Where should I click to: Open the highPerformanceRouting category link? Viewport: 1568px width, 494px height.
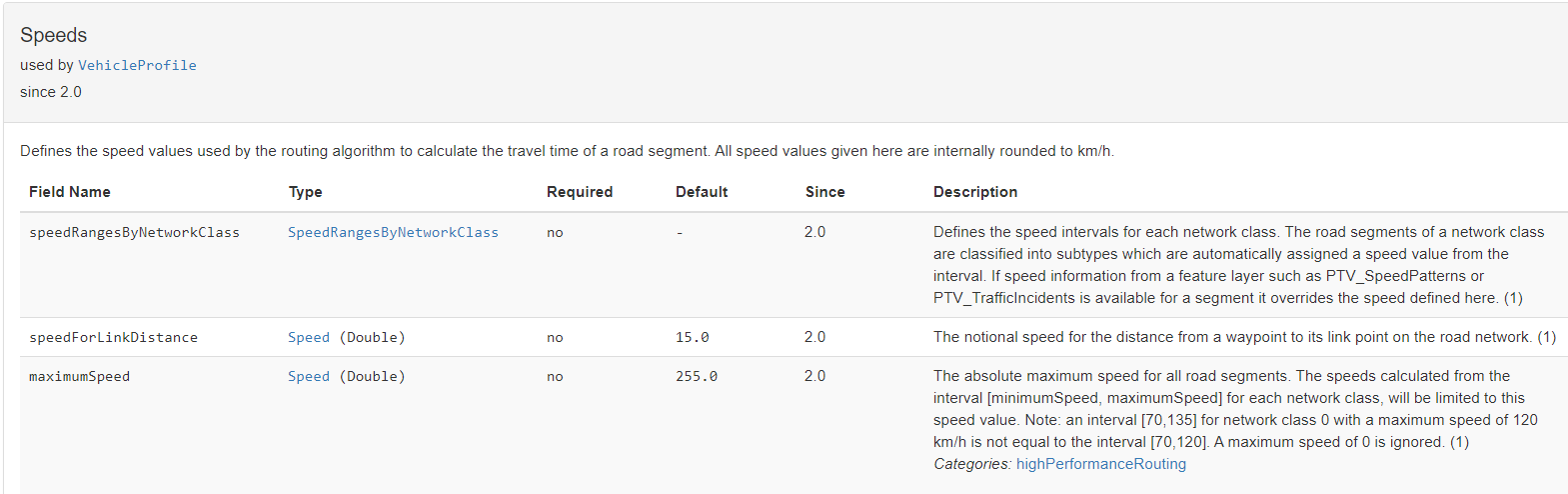point(1100,464)
